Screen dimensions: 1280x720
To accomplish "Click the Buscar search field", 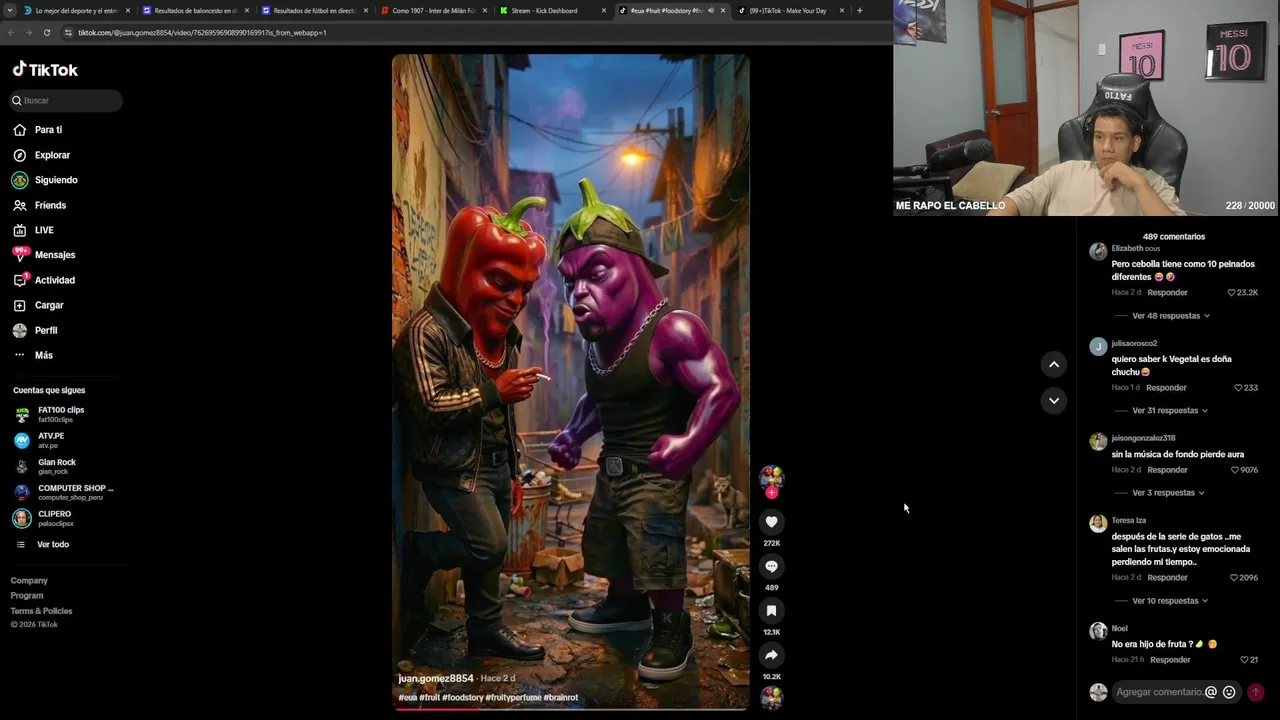I will click(66, 100).
